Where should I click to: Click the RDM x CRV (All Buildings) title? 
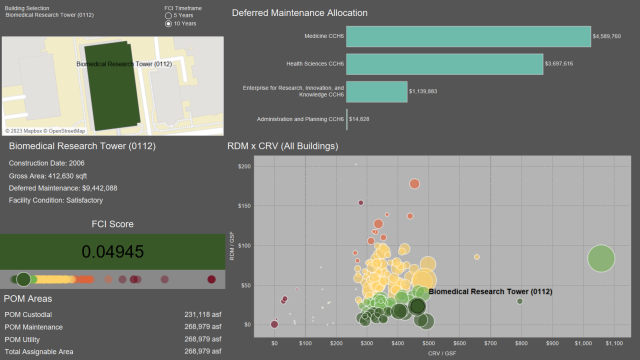(283, 146)
